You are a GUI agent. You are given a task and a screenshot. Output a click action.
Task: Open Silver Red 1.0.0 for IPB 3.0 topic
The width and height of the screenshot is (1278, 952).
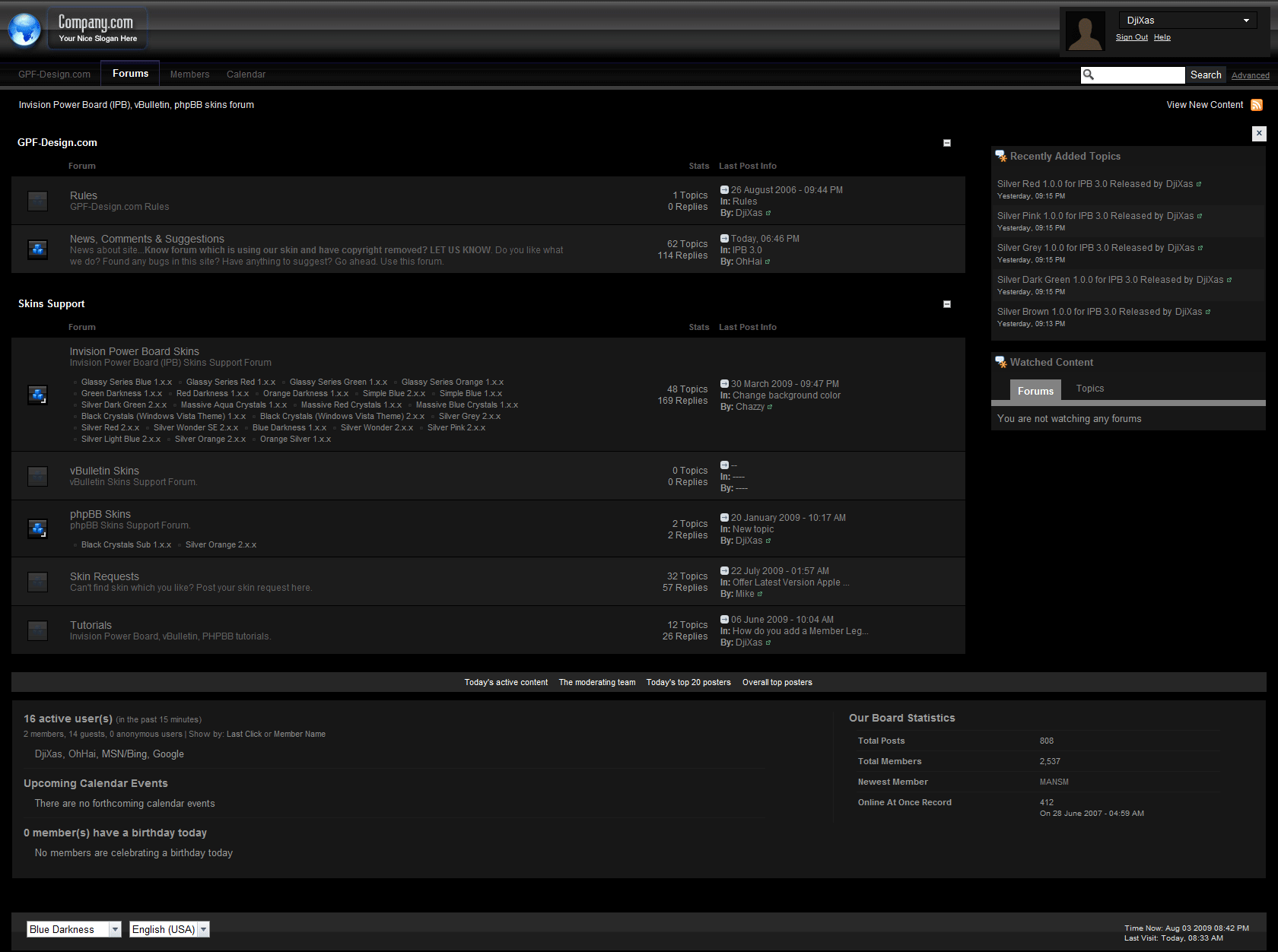[x=1095, y=184]
